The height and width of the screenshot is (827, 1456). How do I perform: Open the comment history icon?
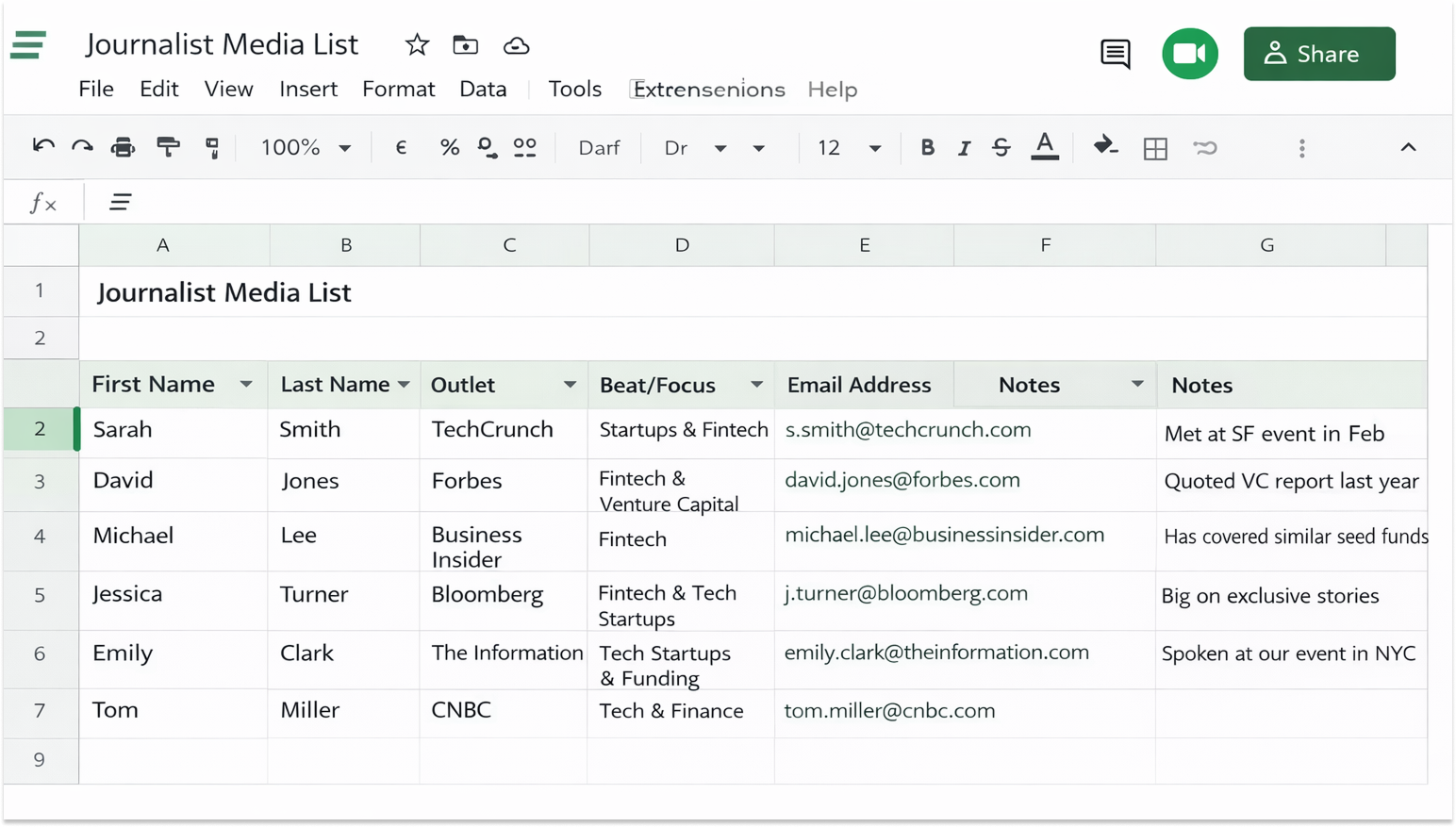point(1115,54)
